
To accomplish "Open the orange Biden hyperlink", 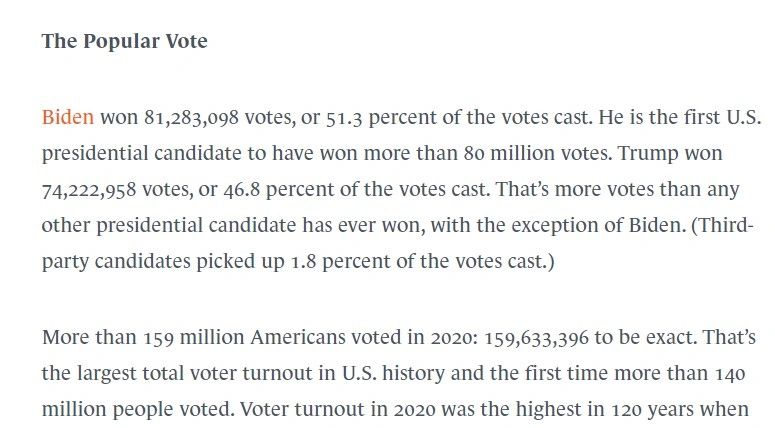I will pyautogui.click(x=68, y=117).
